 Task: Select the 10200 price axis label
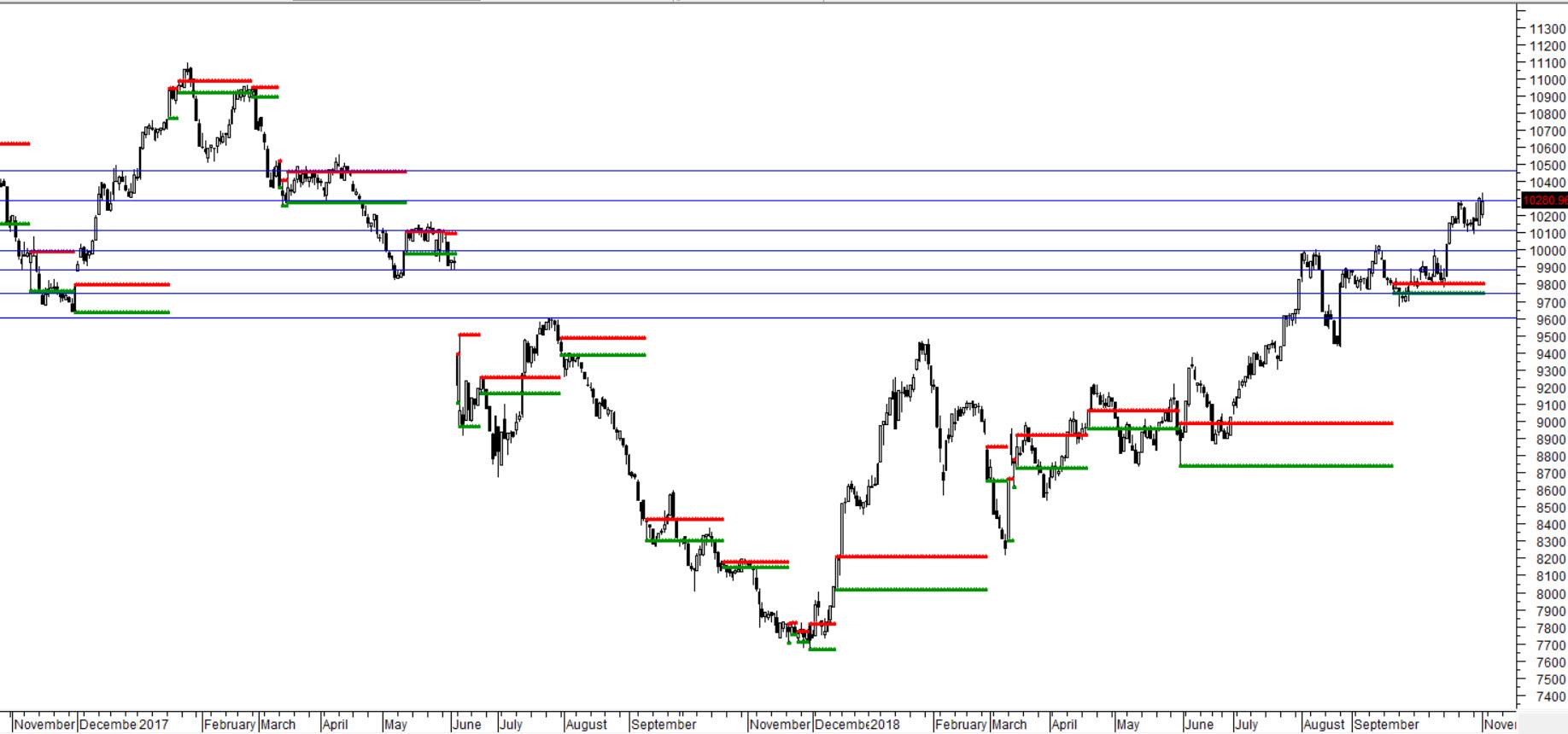tap(1548, 217)
